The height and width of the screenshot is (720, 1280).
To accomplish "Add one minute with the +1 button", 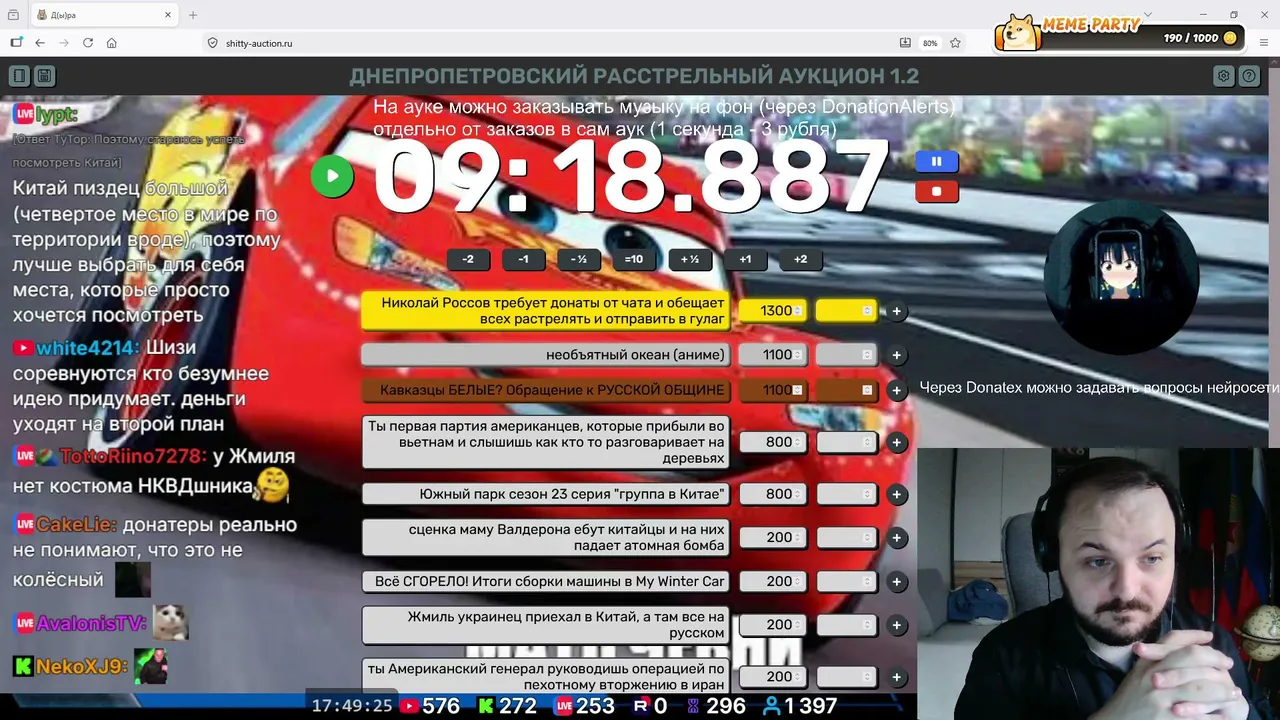I will [x=745, y=259].
